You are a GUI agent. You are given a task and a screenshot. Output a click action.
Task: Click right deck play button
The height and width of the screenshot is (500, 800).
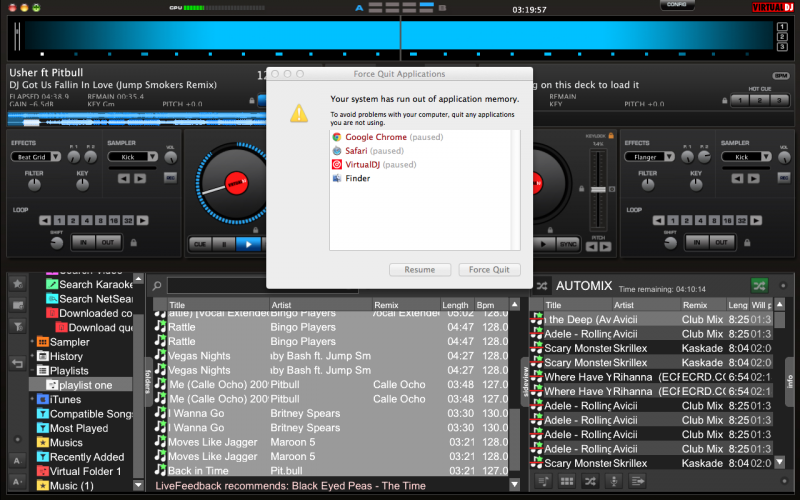click(x=544, y=244)
